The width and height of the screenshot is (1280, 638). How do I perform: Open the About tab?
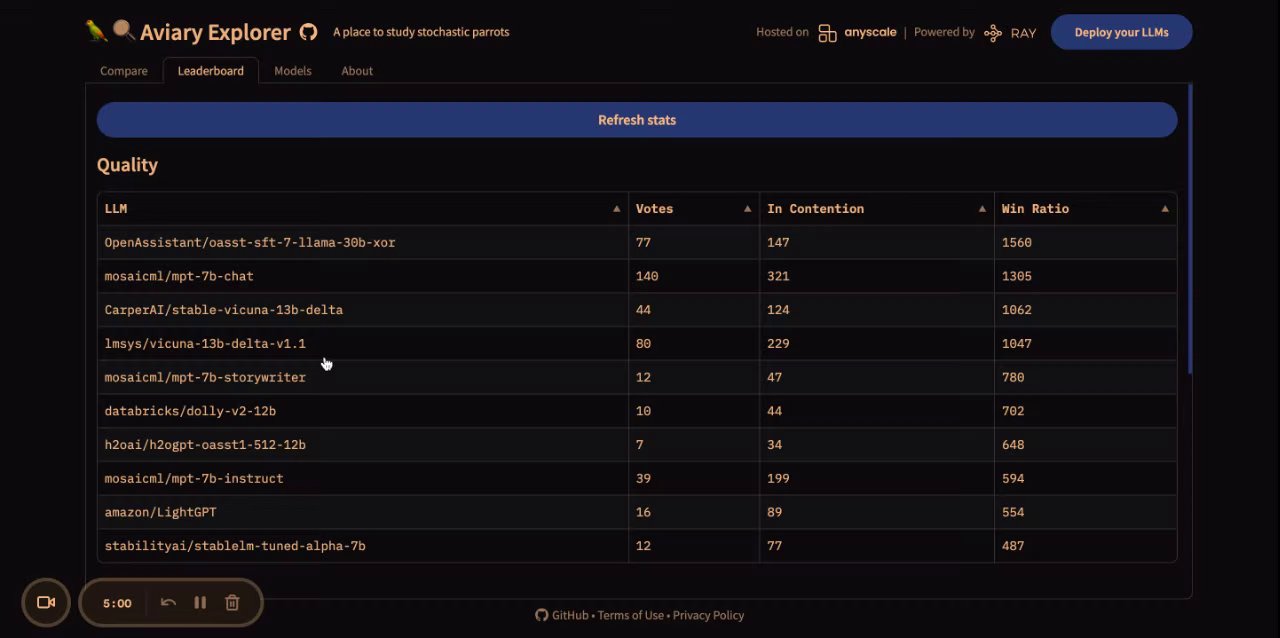[x=357, y=71]
